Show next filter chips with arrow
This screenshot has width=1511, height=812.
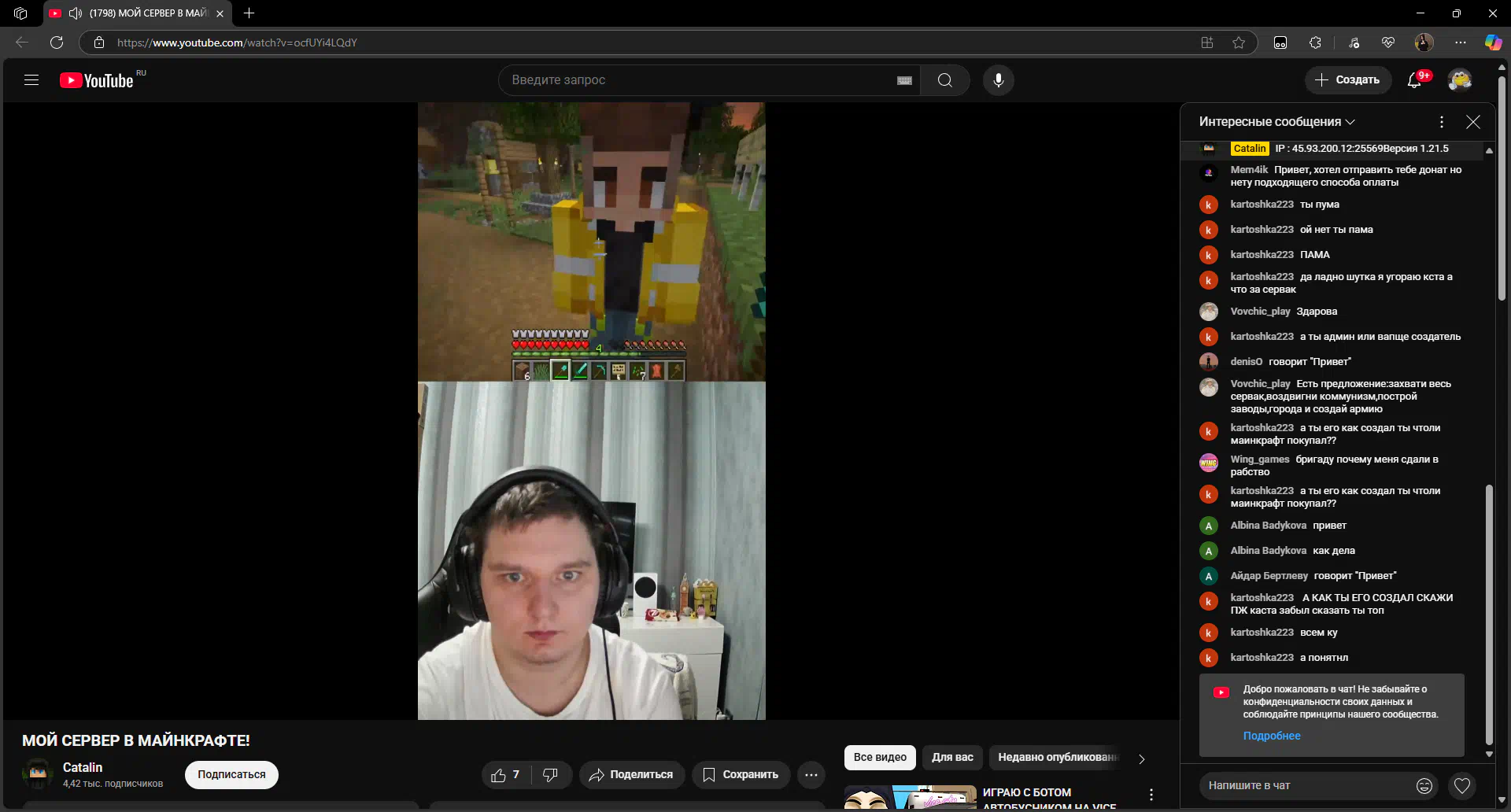1142,758
